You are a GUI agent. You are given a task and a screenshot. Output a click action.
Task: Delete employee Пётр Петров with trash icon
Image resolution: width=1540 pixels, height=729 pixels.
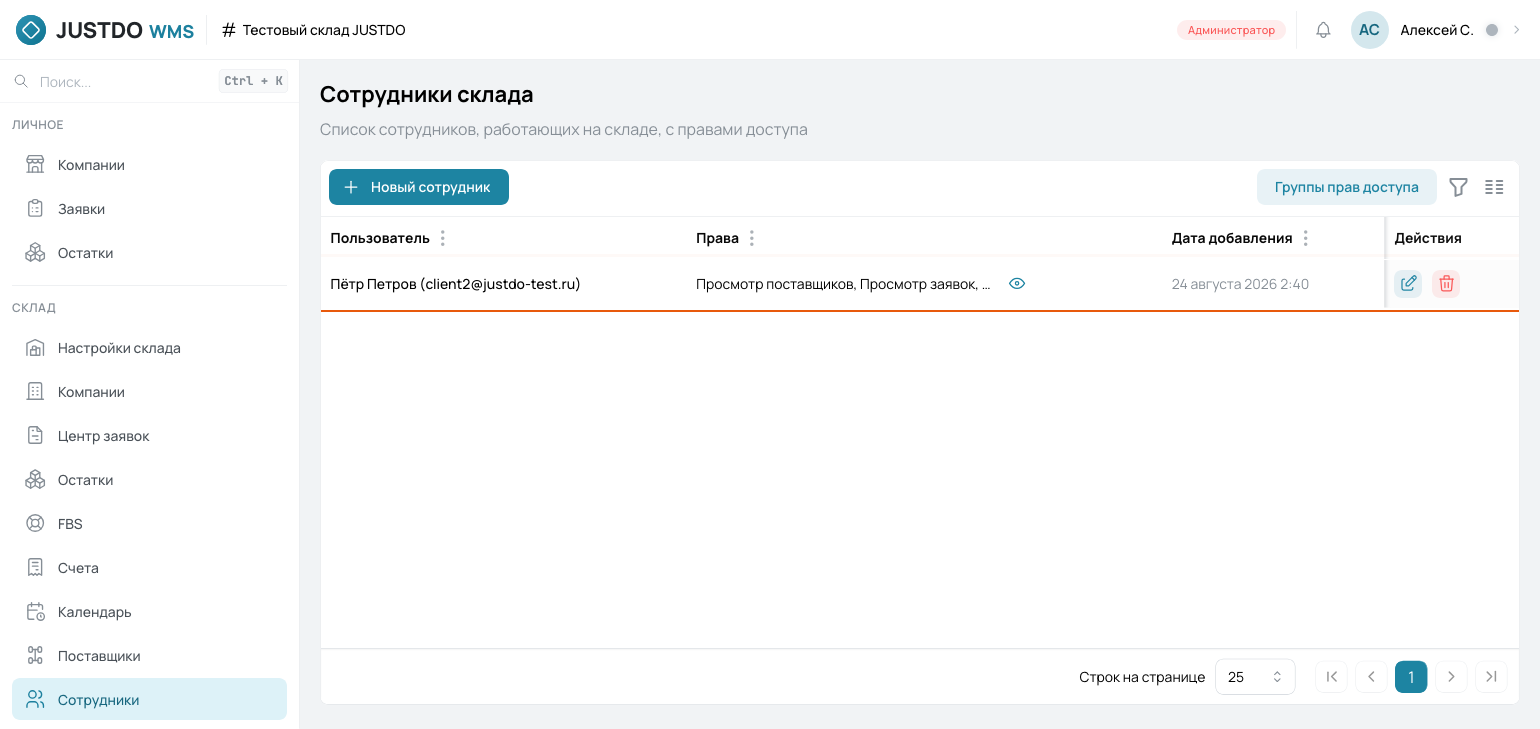click(1446, 284)
